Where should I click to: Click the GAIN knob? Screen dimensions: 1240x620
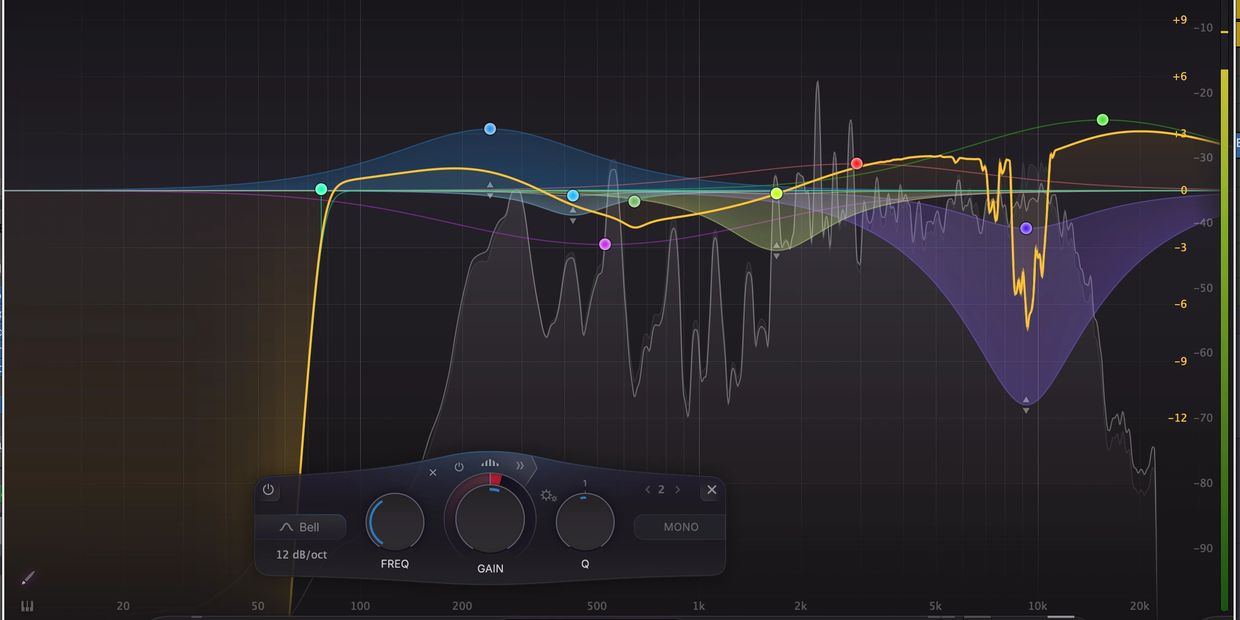[490, 519]
